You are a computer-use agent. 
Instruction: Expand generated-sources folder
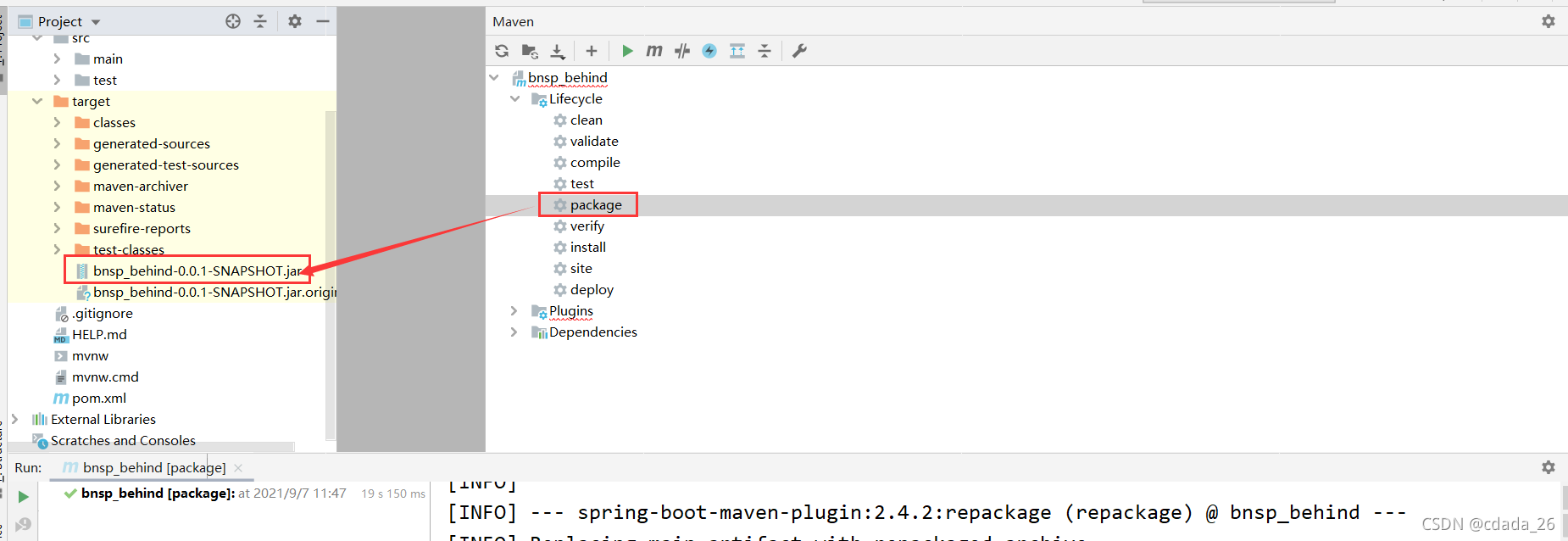pos(57,143)
